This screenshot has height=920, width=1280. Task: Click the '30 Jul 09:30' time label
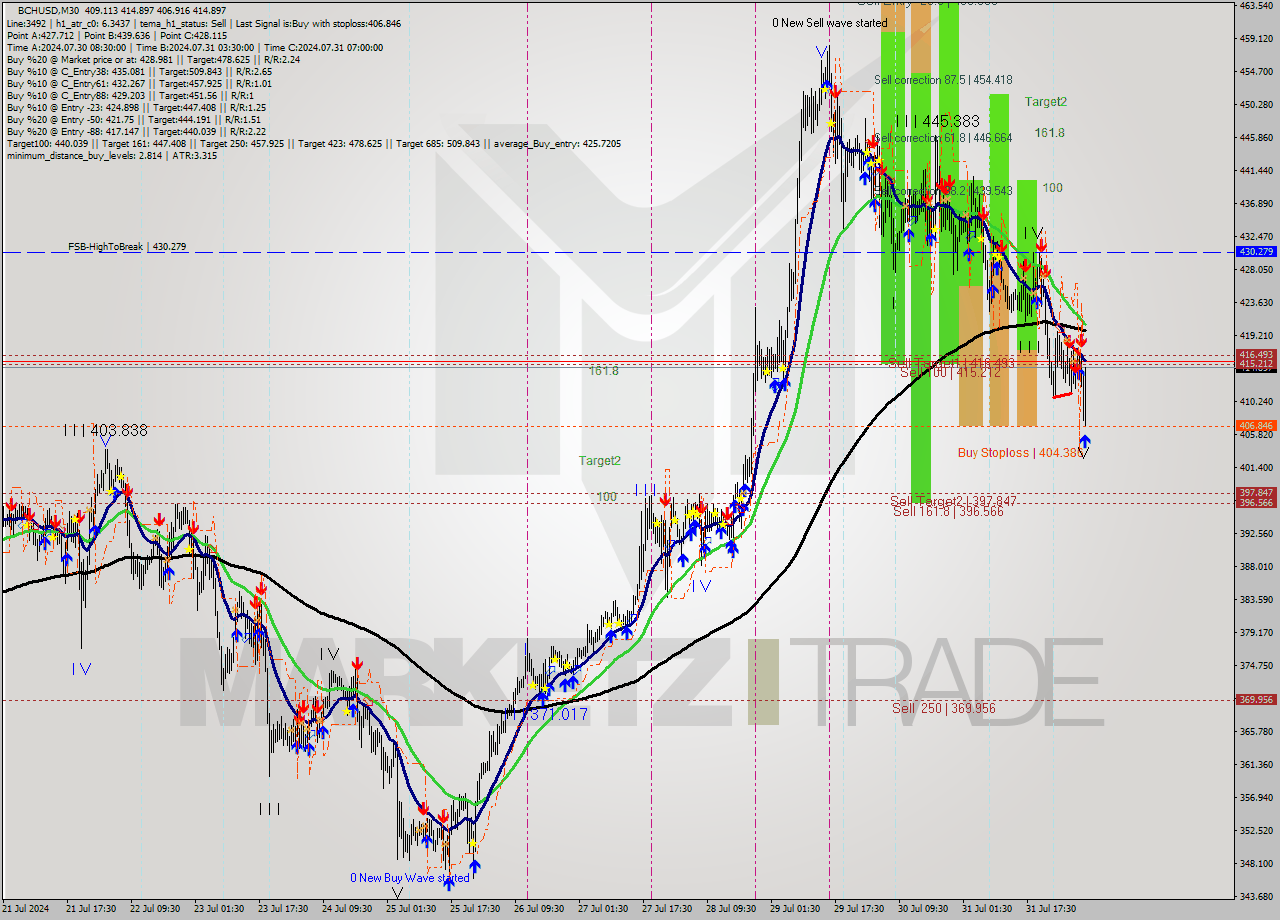point(925,909)
